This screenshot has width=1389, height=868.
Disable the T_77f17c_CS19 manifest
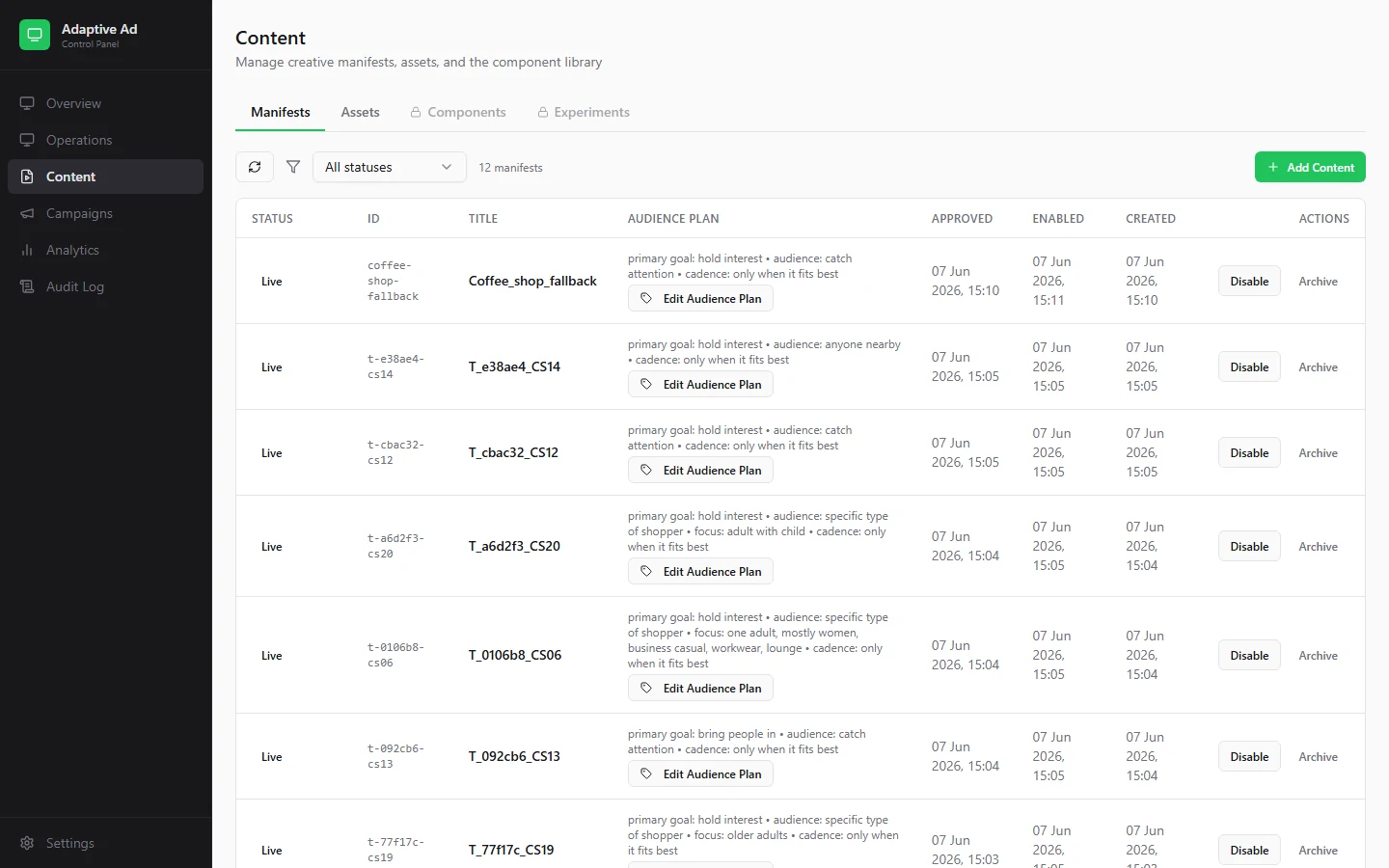click(x=1249, y=850)
